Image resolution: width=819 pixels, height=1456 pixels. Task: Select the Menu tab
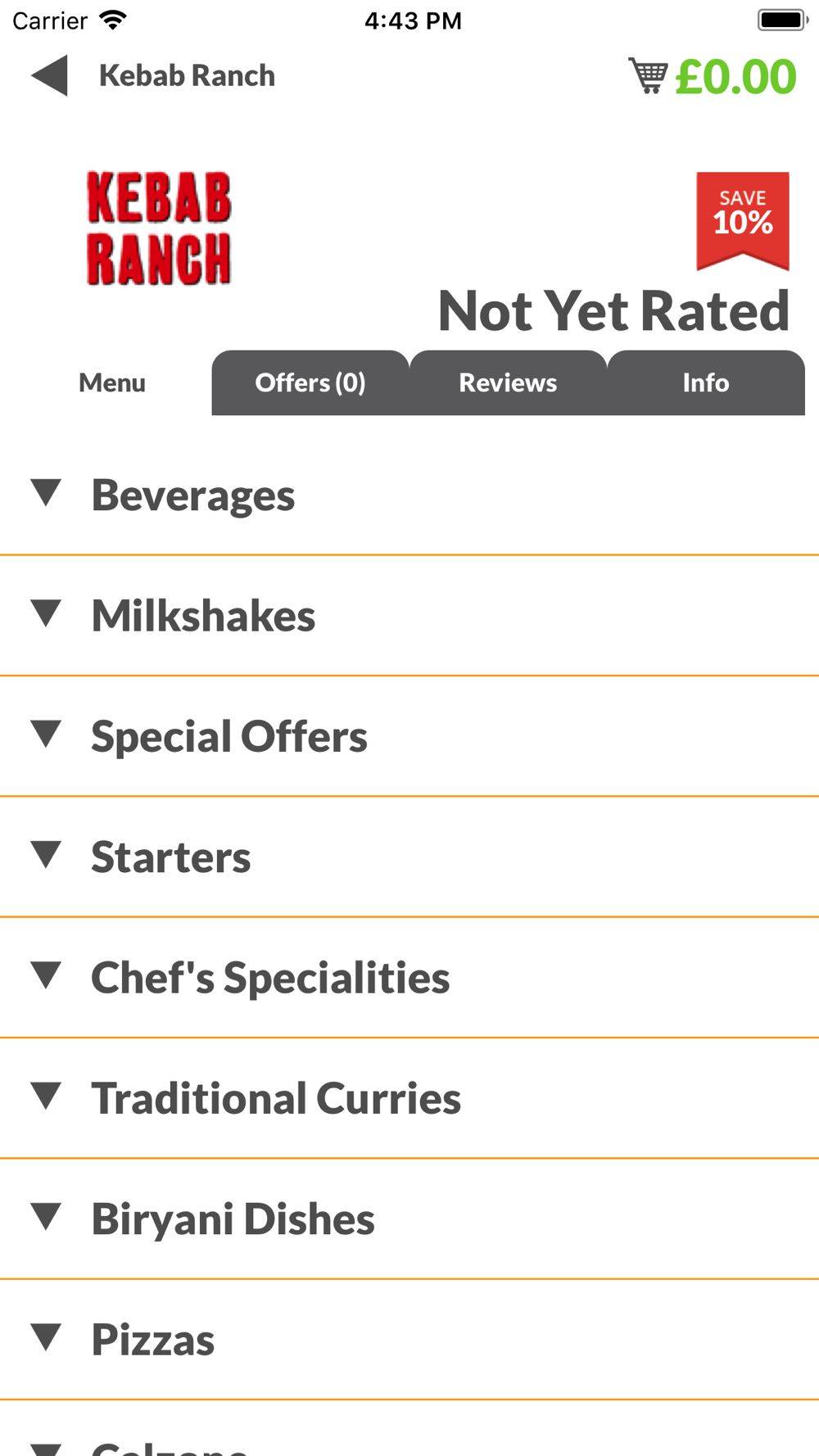click(x=112, y=382)
